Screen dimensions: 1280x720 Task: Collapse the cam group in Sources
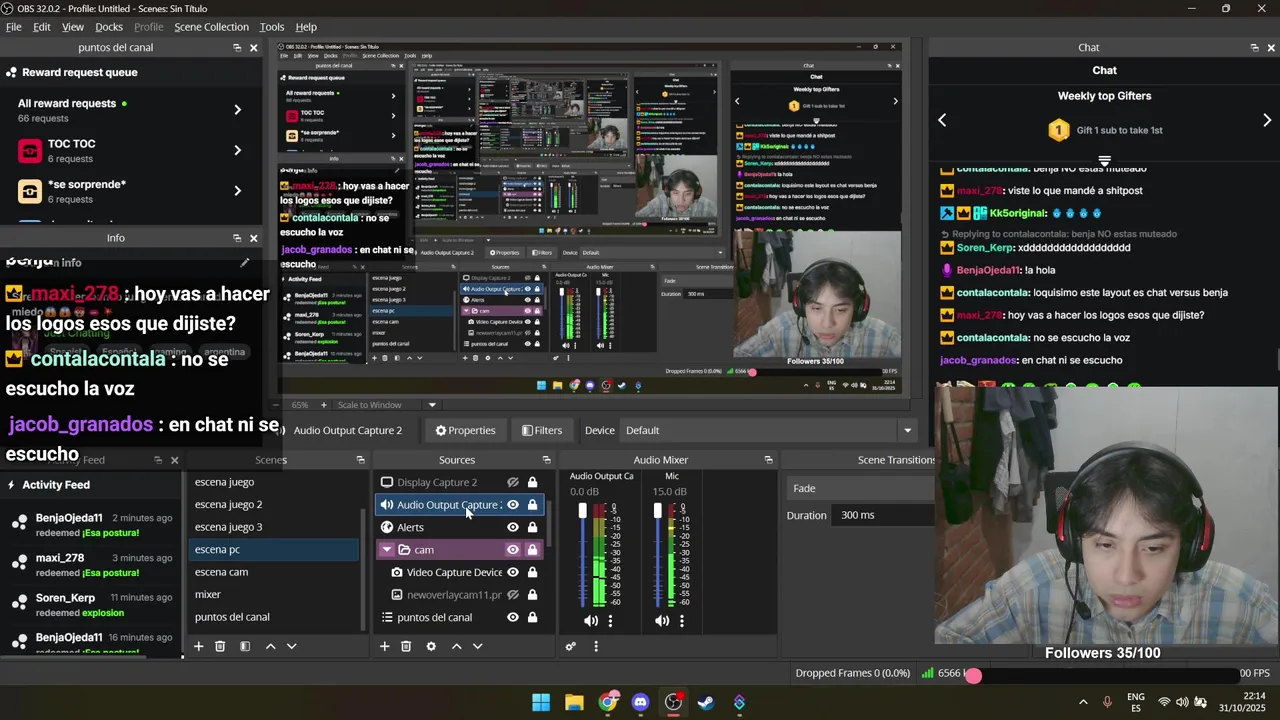[x=387, y=550]
